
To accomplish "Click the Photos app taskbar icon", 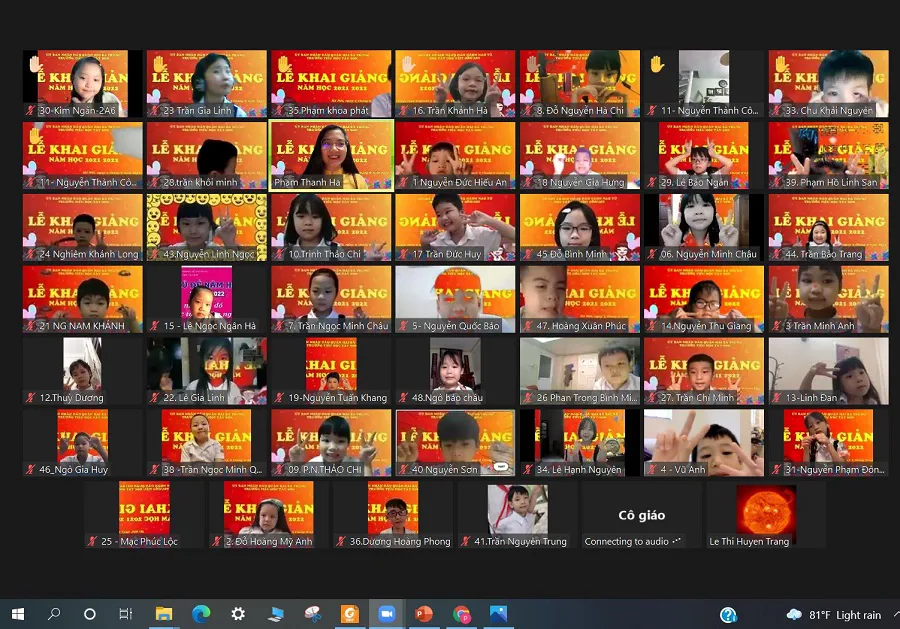I will click(x=498, y=614).
